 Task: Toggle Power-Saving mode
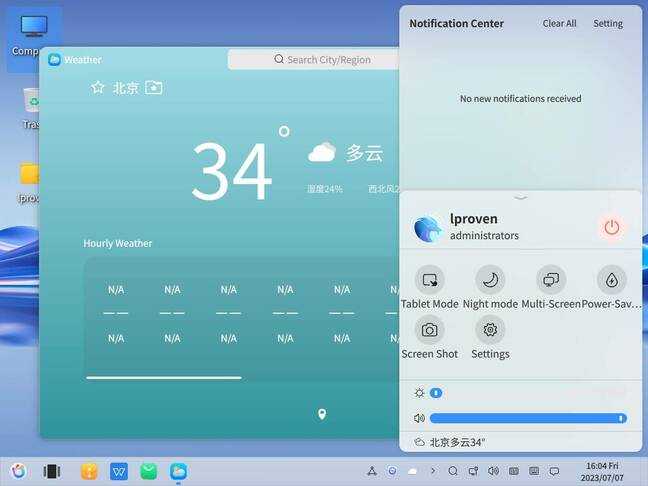pyautogui.click(x=611, y=280)
